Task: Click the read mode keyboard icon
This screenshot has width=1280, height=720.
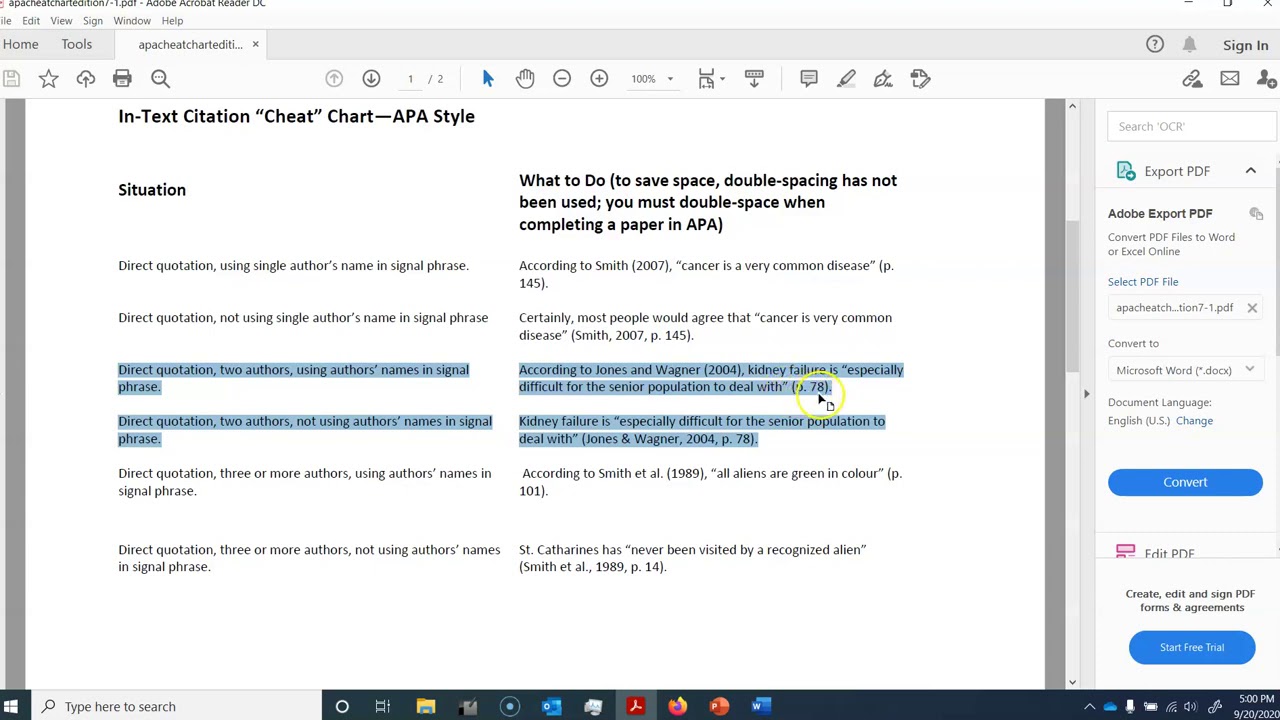Action: click(x=754, y=79)
